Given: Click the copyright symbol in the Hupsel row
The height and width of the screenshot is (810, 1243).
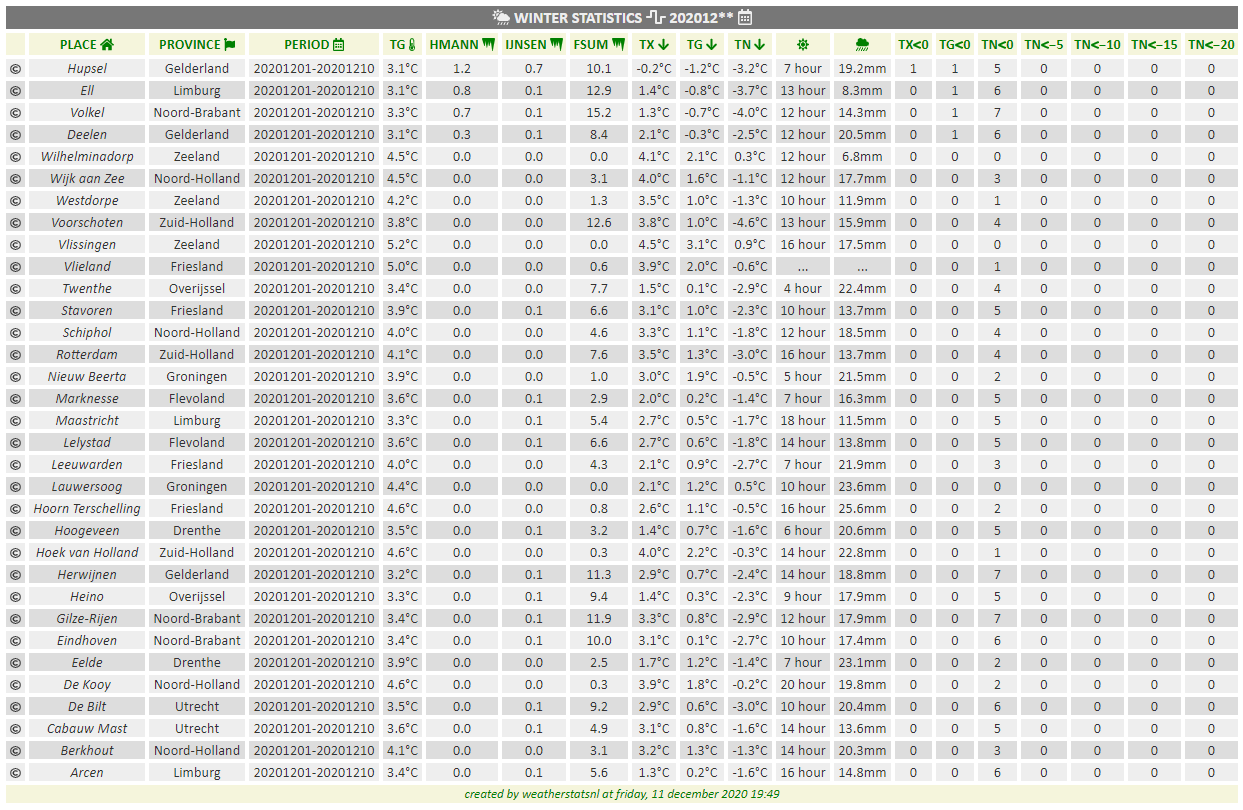Looking at the screenshot, I should (15, 68).
